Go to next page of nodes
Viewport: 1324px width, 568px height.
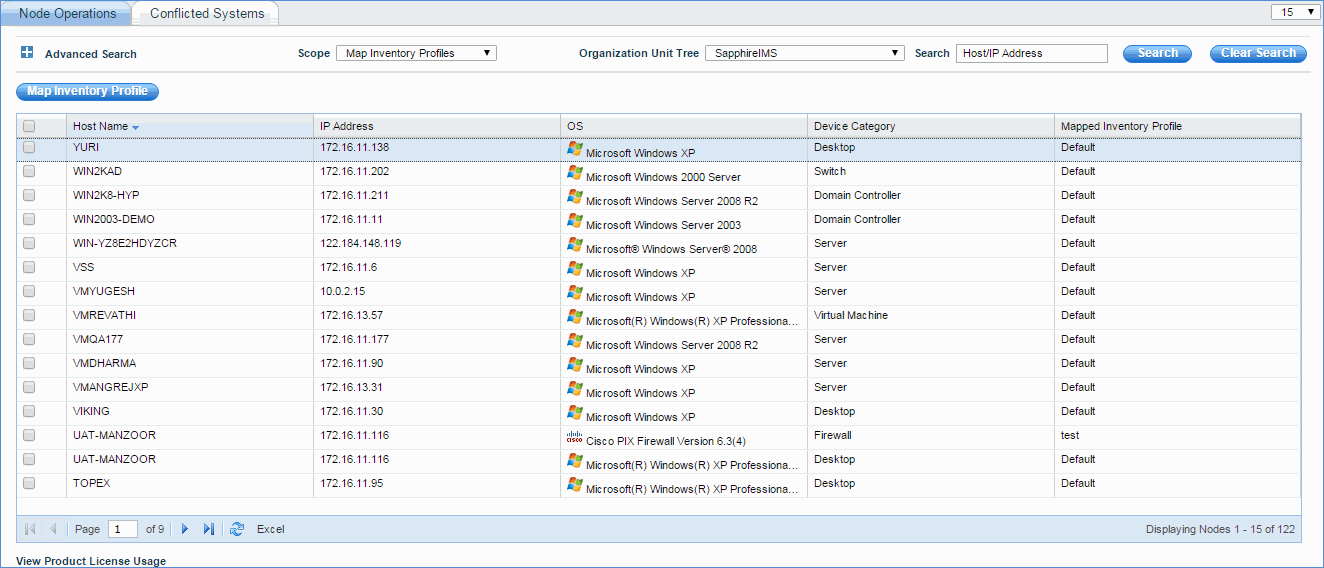point(185,529)
